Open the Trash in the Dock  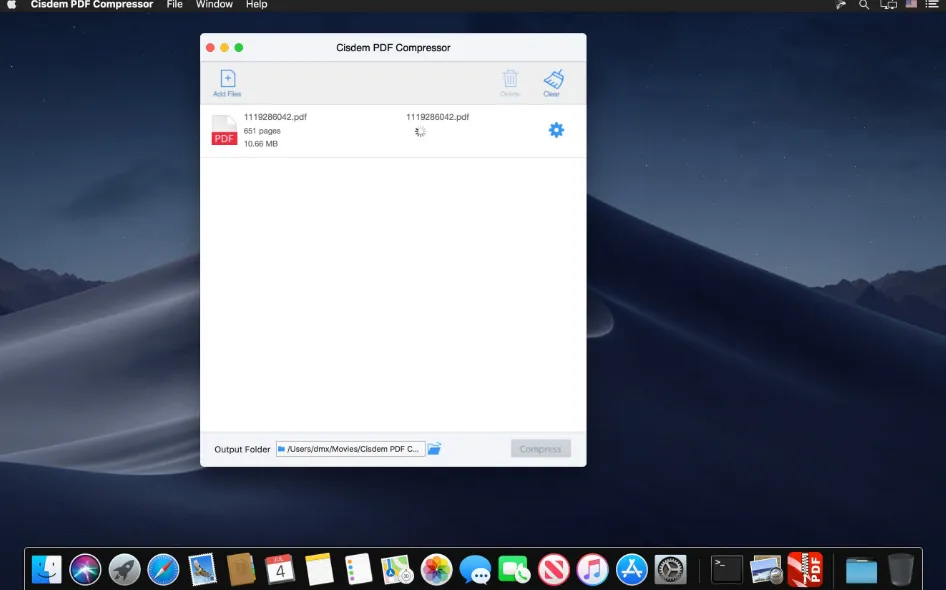tap(901, 569)
